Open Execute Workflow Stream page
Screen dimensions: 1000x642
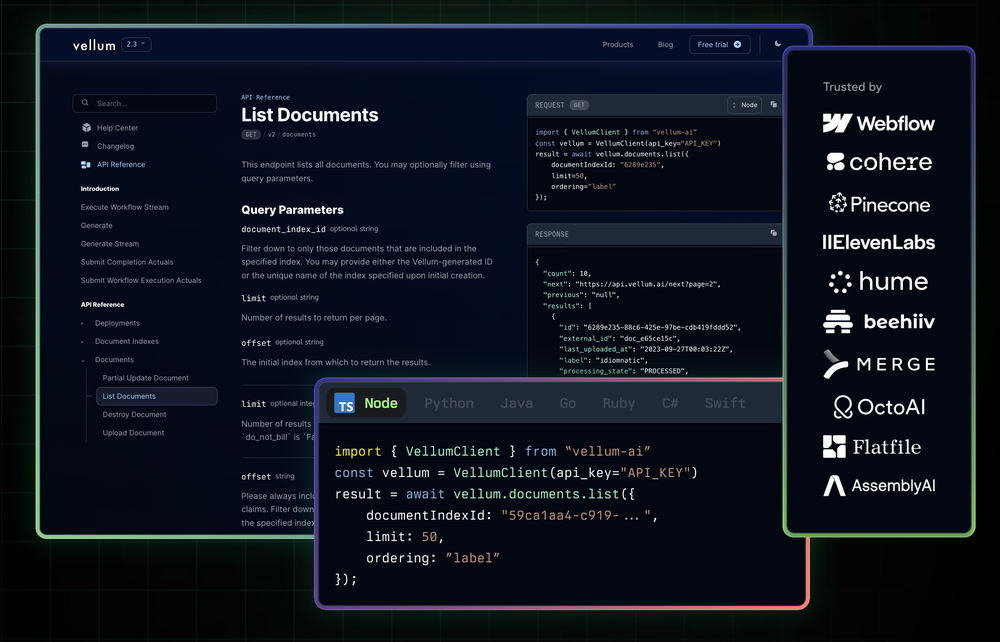tap(124, 207)
